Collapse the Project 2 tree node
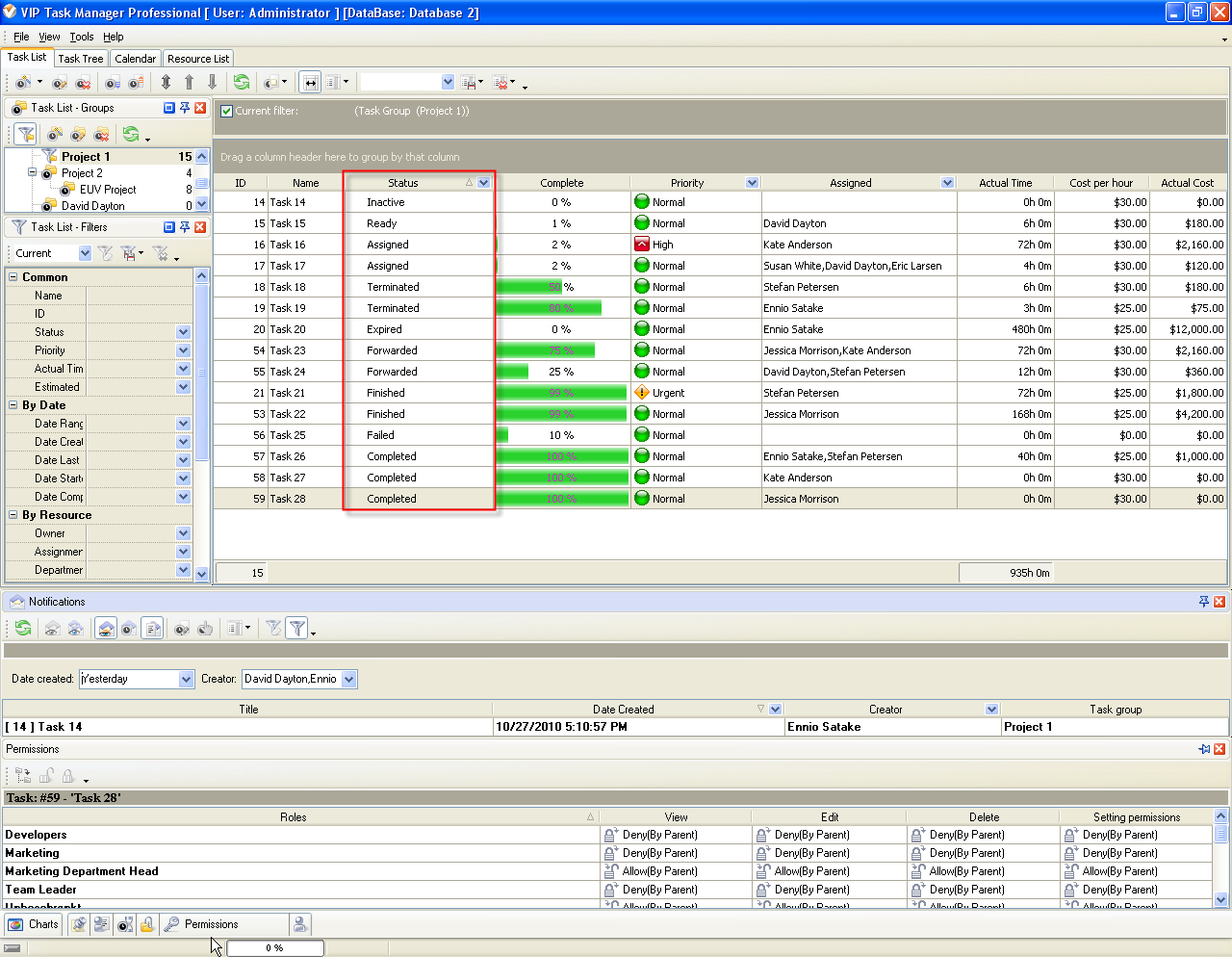The image size is (1232, 957). [x=32, y=173]
